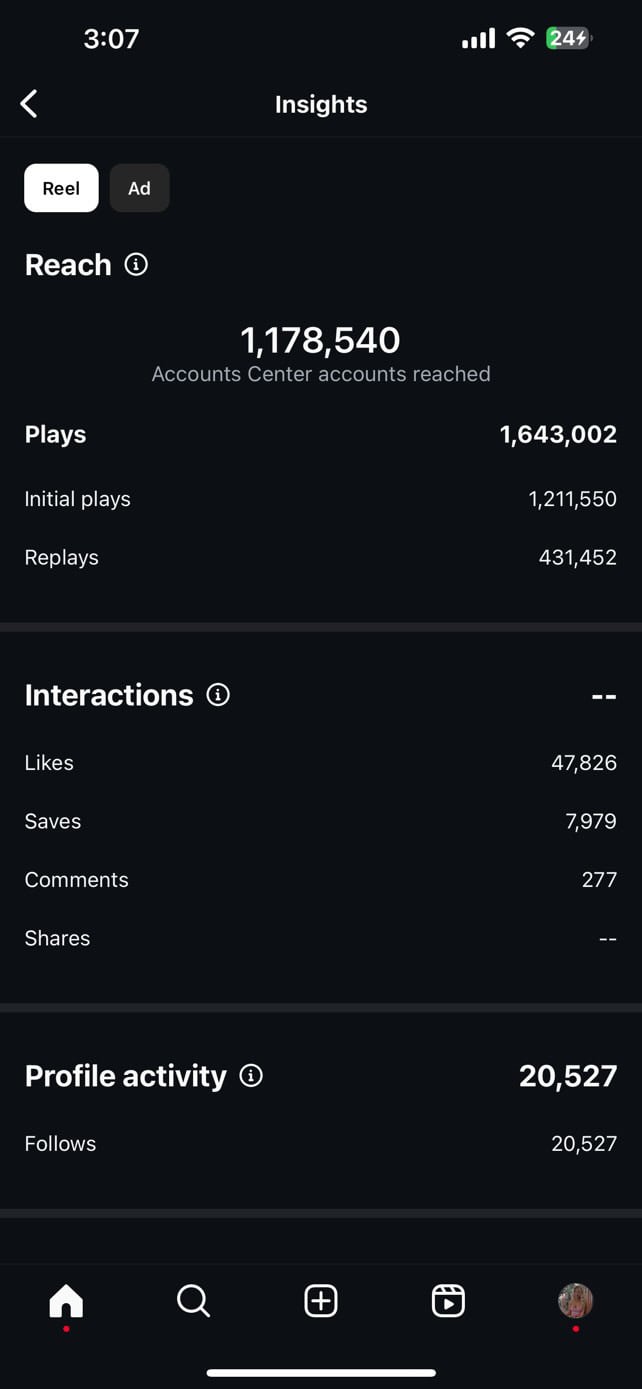
Task: Tap the Wi-Fi status icon
Action: pos(520,38)
